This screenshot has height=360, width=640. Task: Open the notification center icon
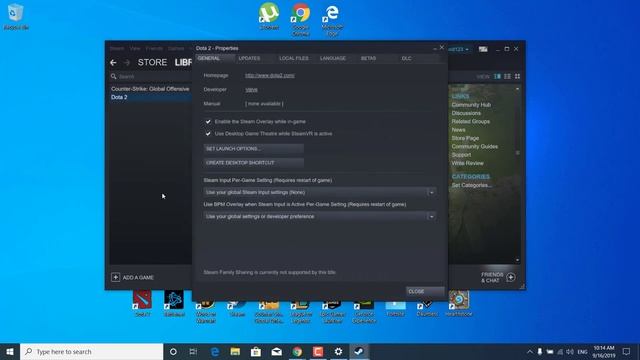pyautogui.click(x=627, y=351)
